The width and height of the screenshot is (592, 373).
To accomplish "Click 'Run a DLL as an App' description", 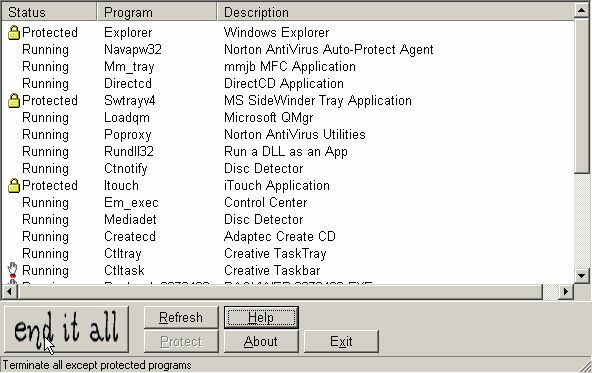I will (285, 152).
